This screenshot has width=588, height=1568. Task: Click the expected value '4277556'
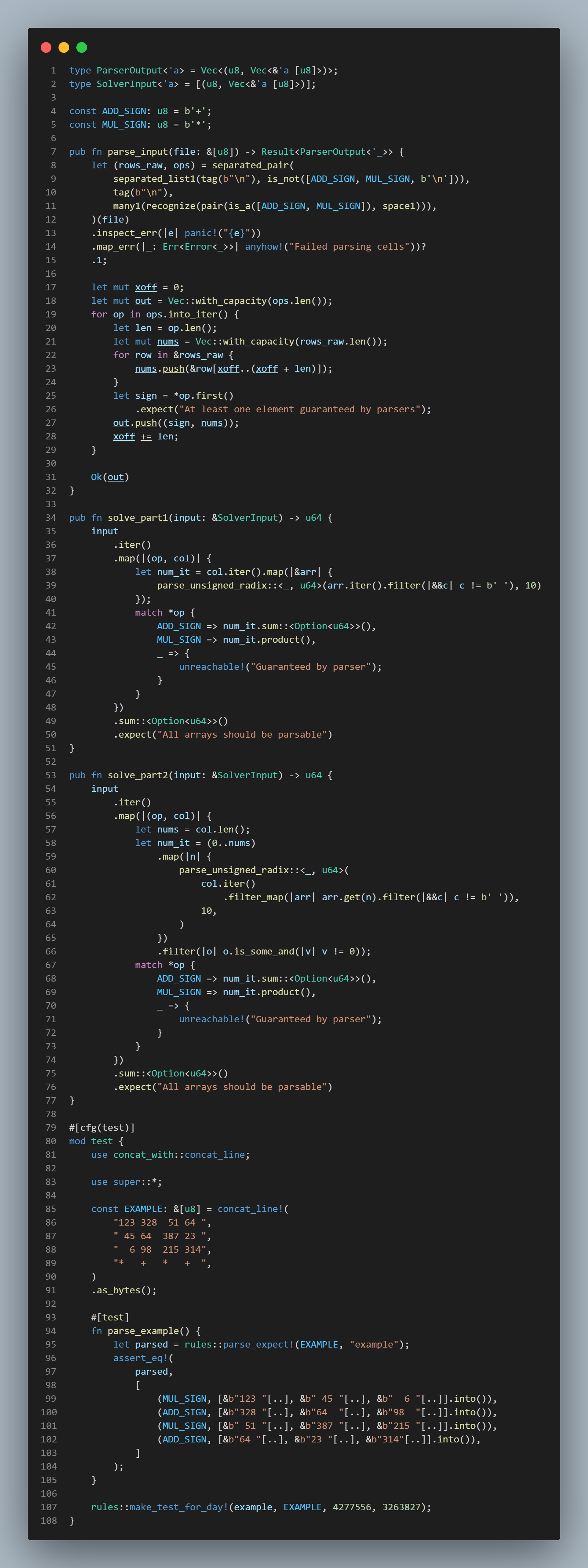click(x=352, y=1507)
